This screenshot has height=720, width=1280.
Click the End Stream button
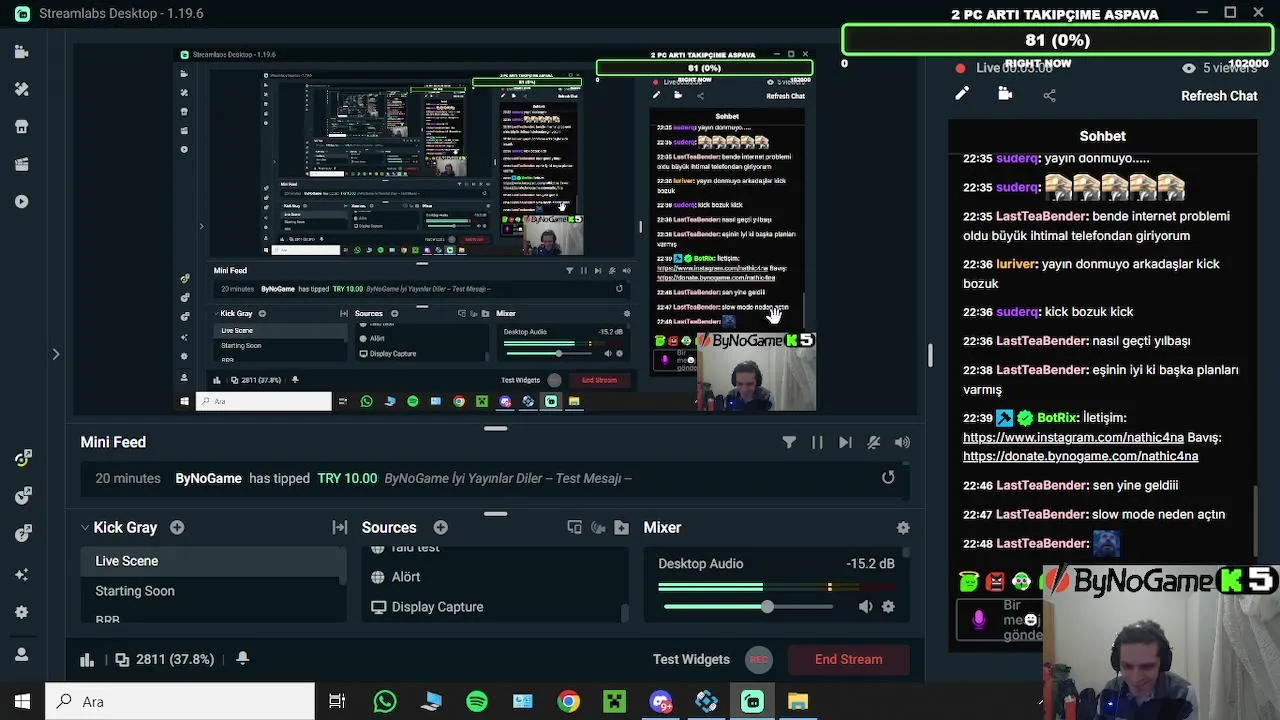point(848,659)
